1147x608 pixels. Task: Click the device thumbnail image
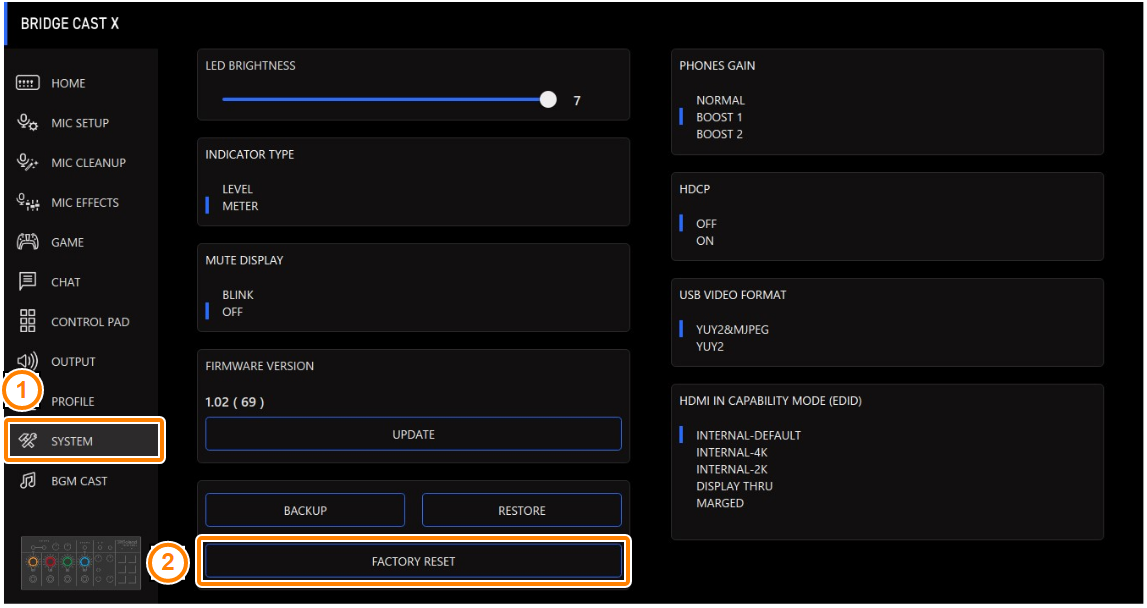point(80,563)
